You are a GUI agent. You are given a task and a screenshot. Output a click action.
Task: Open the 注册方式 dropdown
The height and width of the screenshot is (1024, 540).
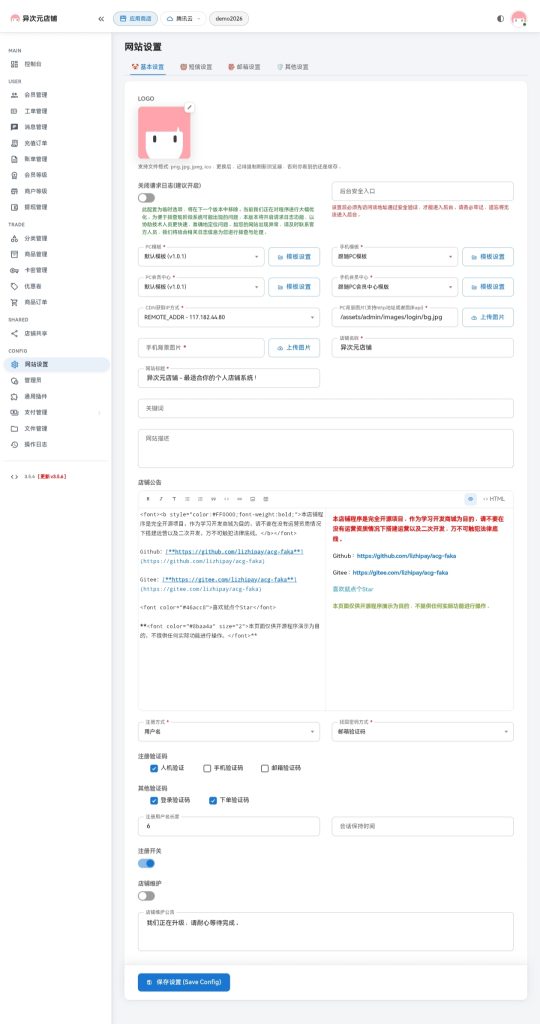pos(229,732)
